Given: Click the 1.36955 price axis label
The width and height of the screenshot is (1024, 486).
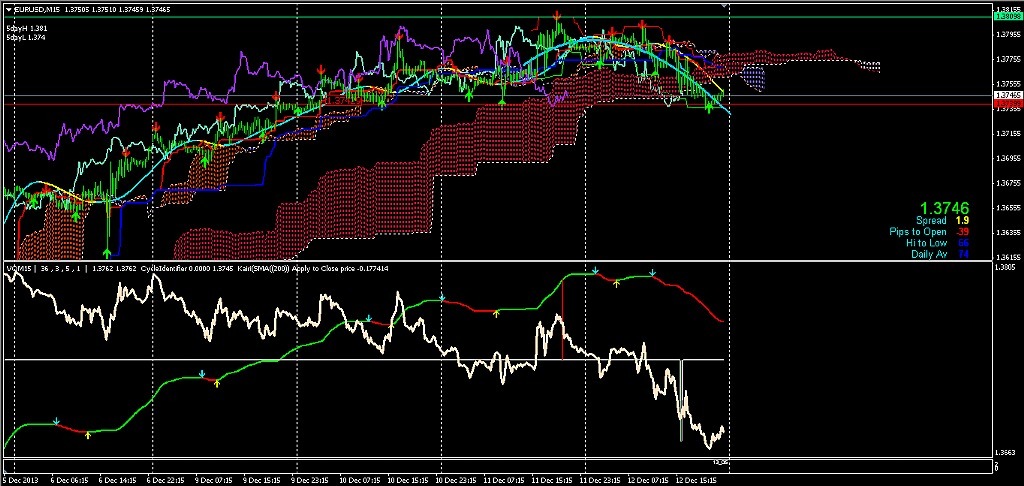Looking at the screenshot, I should coord(1008,159).
